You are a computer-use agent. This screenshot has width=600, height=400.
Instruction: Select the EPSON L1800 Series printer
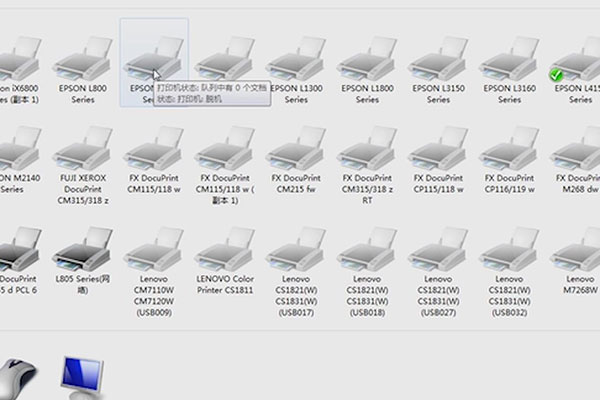pos(367,60)
